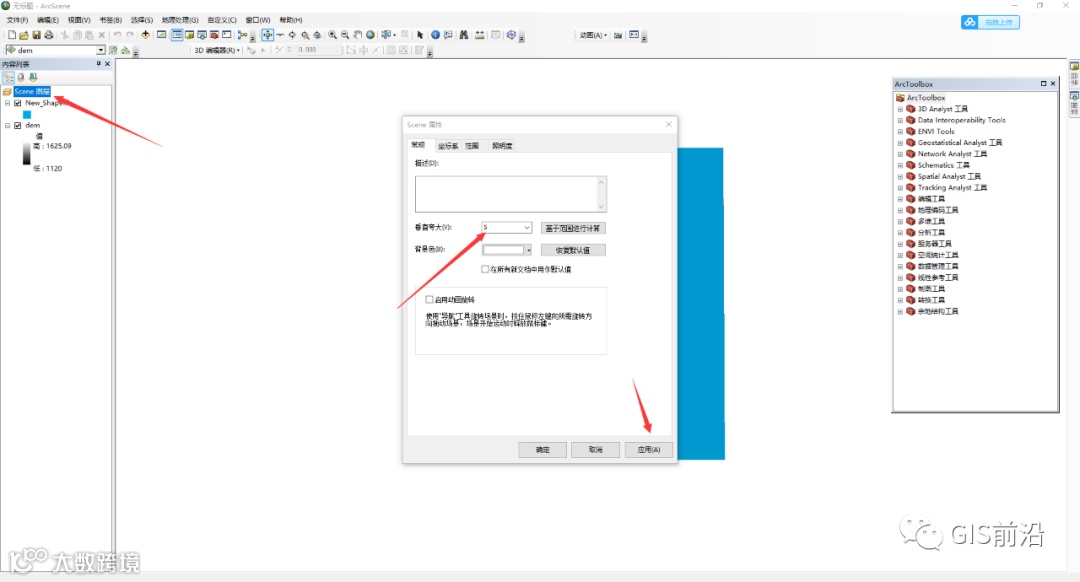Toggle the dem layer visibility checkbox
Screen dimensions: 1080x582
[18, 125]
